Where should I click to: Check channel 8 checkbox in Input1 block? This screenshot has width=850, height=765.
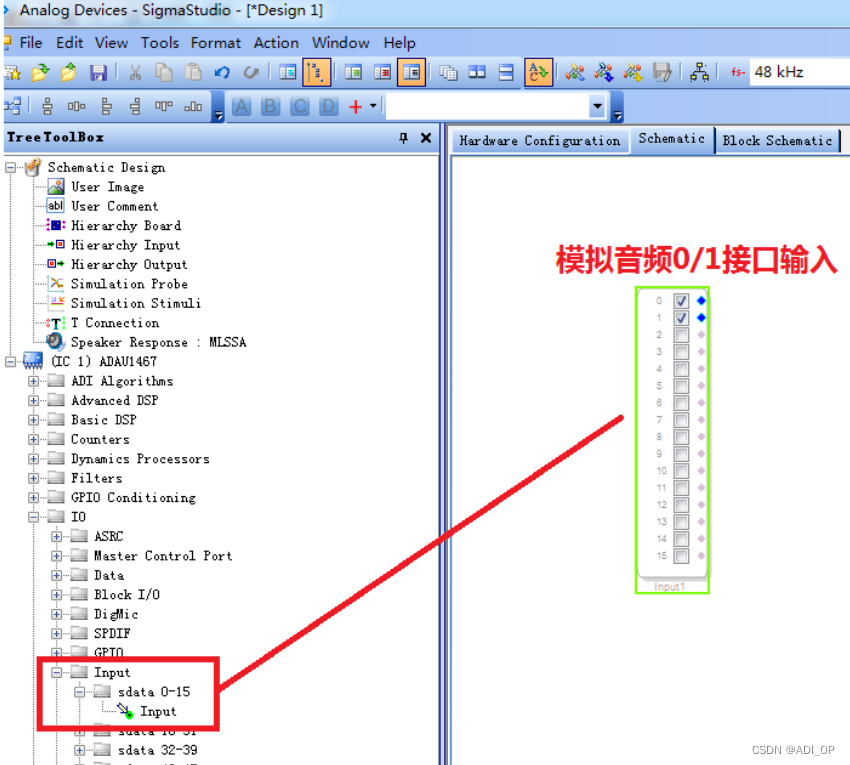pos(681,436)
